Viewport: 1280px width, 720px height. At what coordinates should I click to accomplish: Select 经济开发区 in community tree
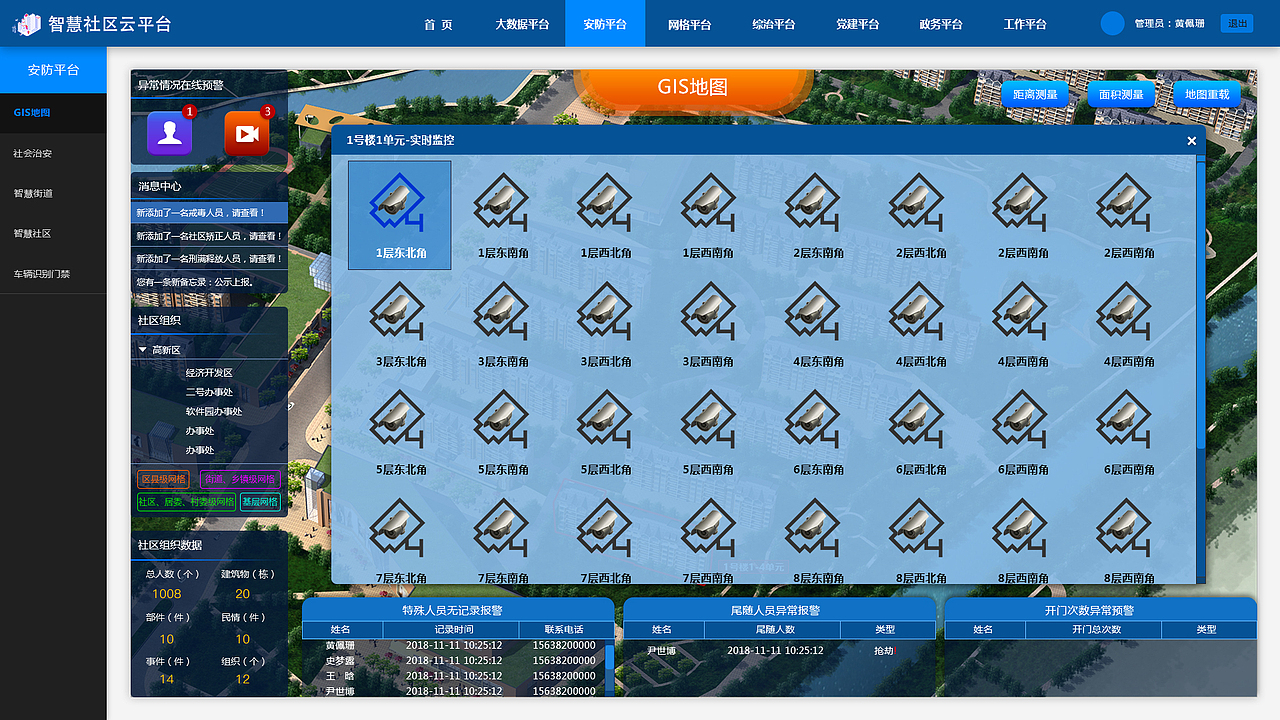coord(209,373)
